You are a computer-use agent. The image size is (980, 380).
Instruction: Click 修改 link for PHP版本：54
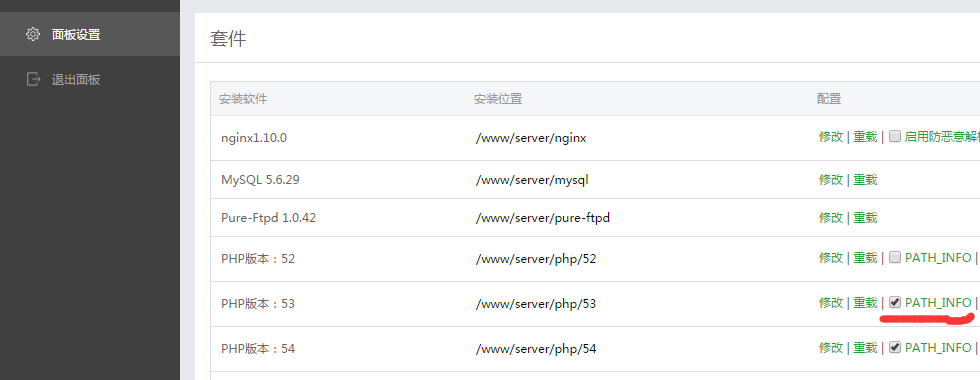pyautogui.click(x=831, y=348)
